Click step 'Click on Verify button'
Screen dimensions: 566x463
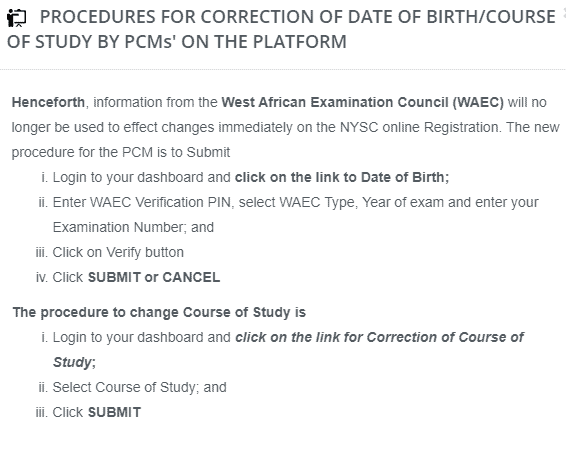tap(118, 252)
